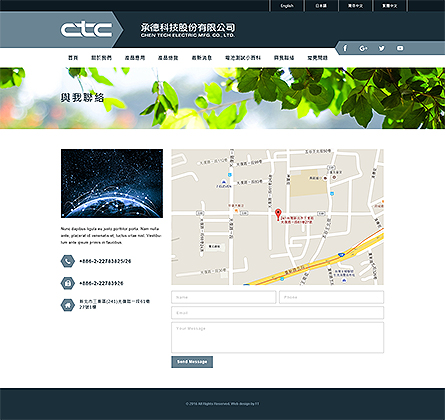
Task: Click the hexagon telephone icon
Action: coord(68,261)
